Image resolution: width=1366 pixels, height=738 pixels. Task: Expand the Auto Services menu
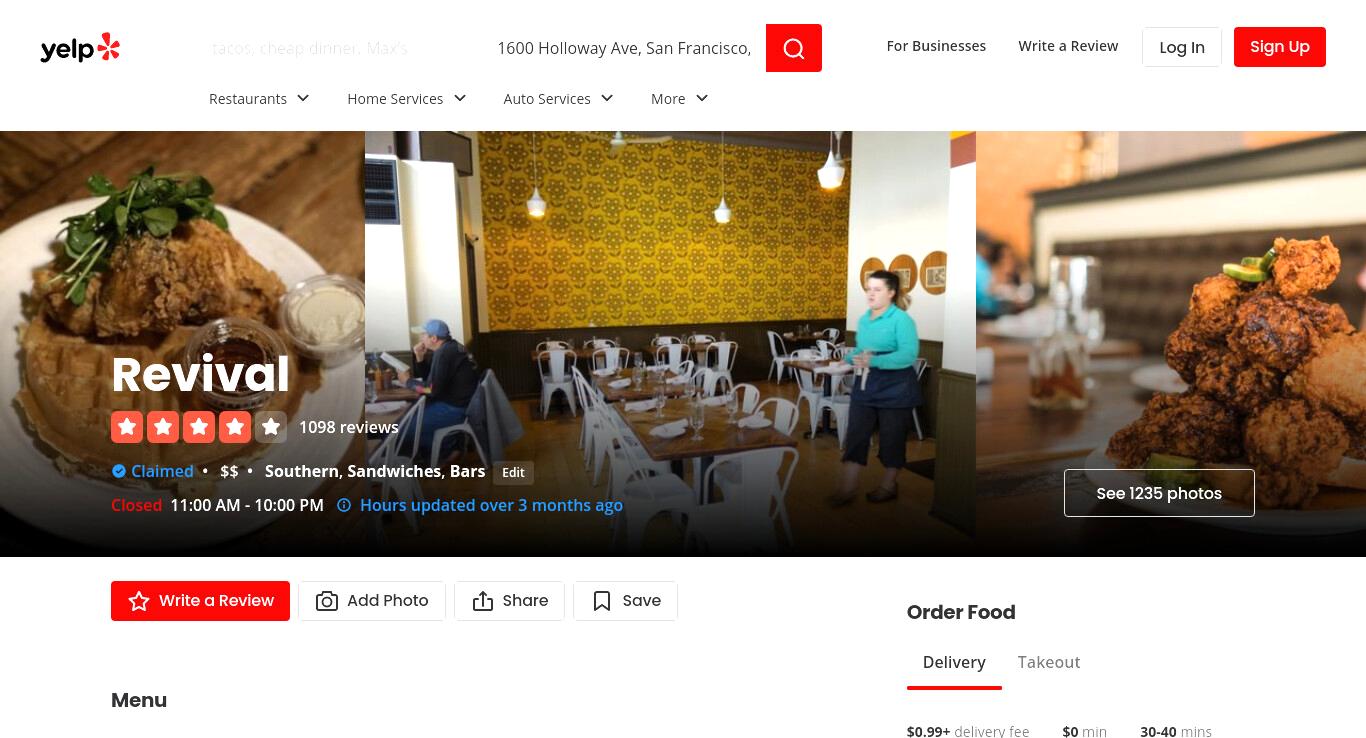(559, 98)
